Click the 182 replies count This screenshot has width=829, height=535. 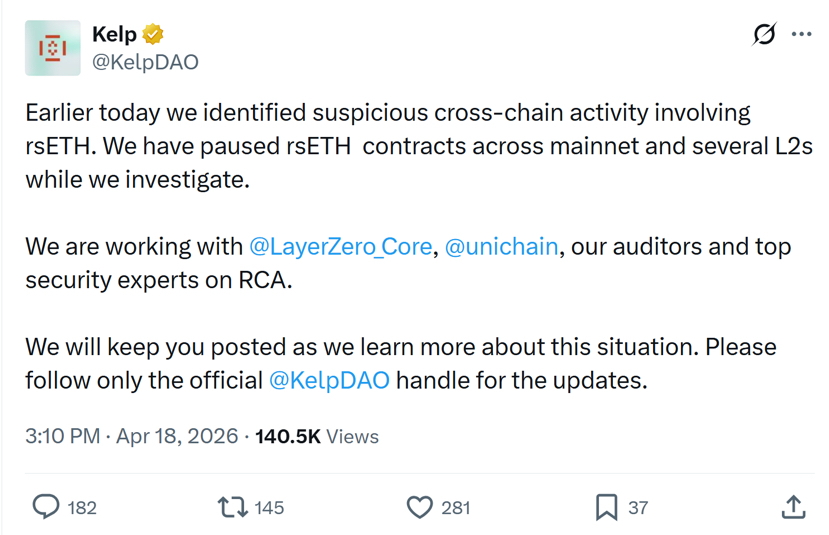coord(82,508)
